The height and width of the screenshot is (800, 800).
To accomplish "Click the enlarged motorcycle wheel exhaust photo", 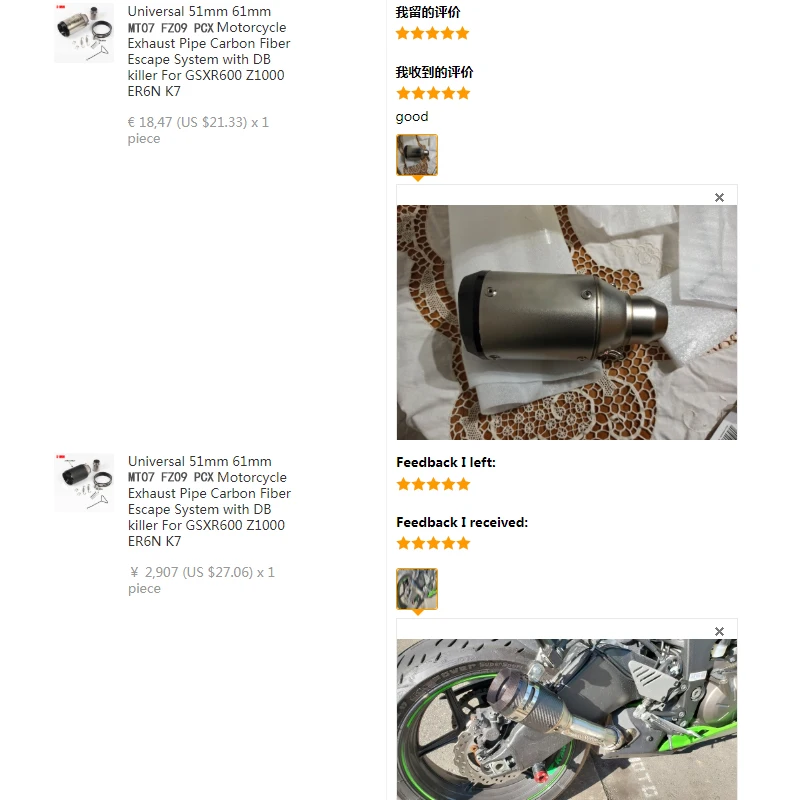I will [x=567, y=719].
